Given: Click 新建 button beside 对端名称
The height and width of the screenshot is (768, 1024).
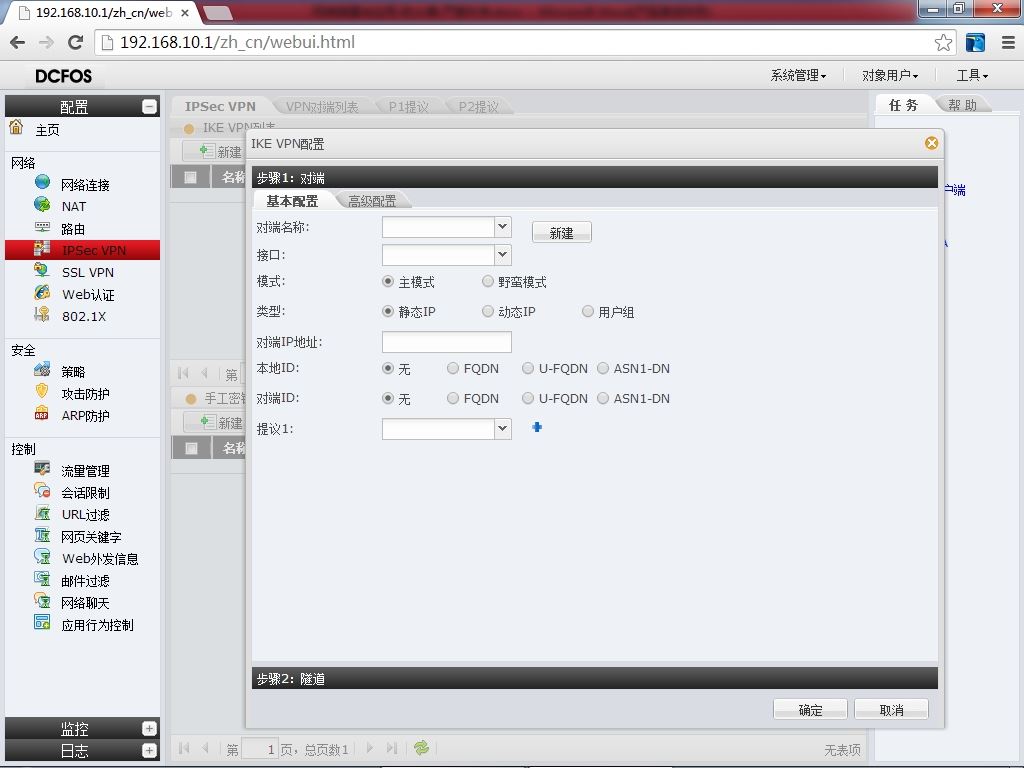Looking at the screenshot, I should [562, 232].
